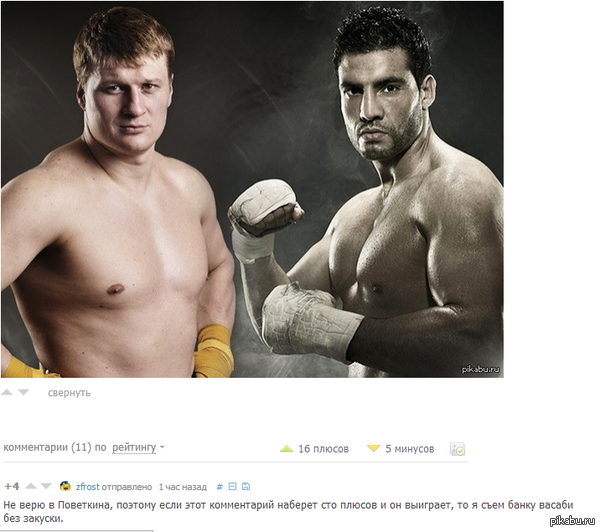Collapse zfrost's comment thread with the minus box
Screen dimensions: 600x532
point(232,486)
